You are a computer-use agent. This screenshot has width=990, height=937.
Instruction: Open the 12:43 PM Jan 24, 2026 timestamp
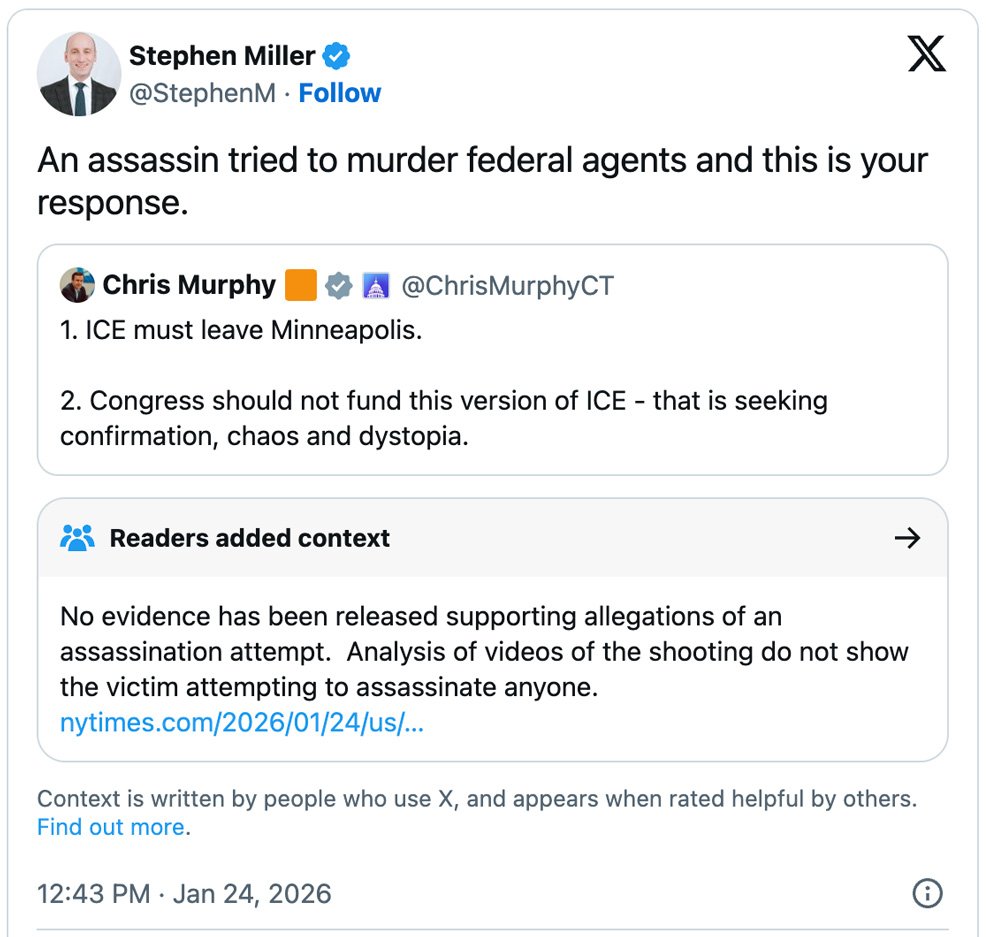(x=184, y=892)
